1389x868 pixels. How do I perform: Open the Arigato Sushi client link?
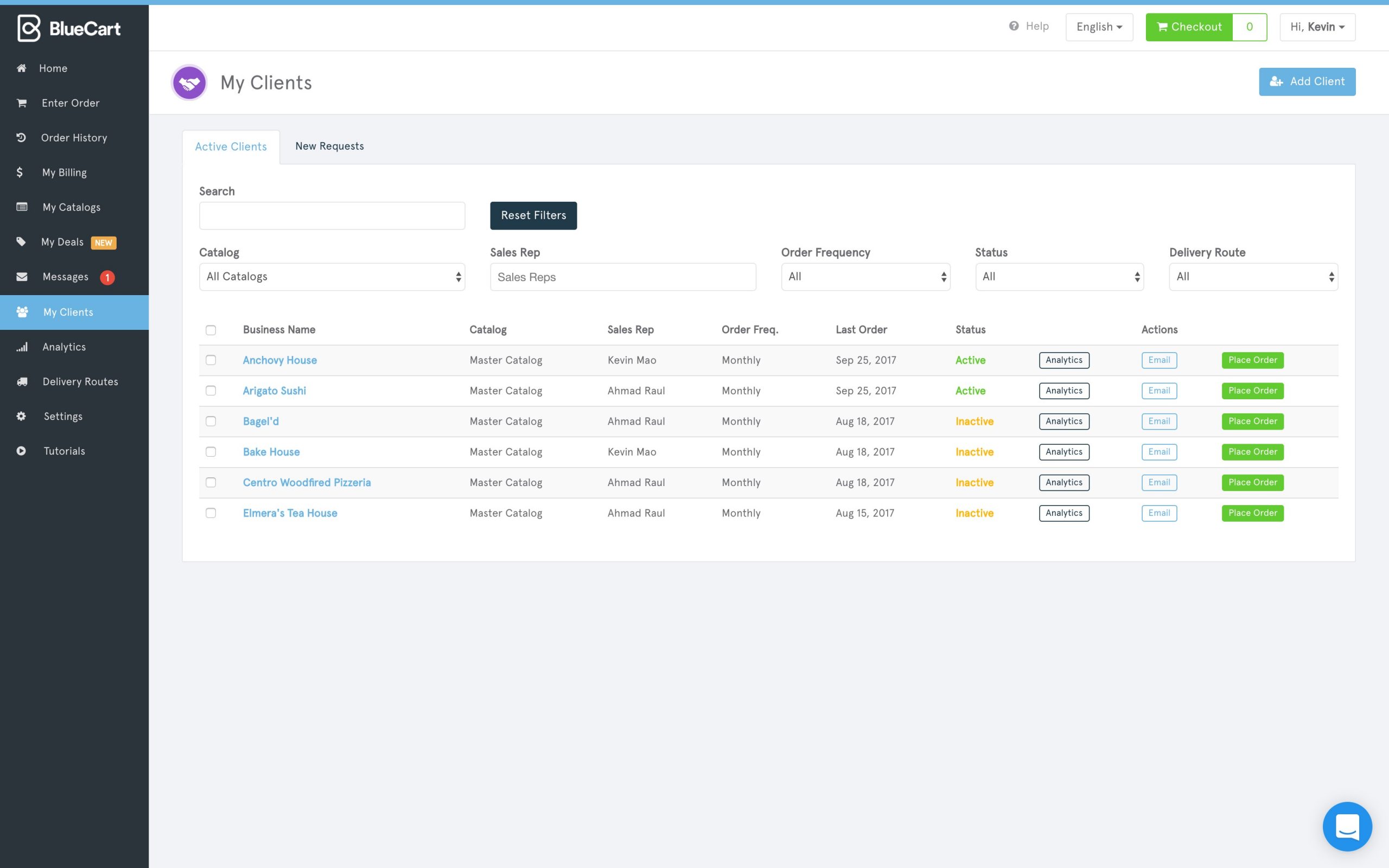pos(275,391)
